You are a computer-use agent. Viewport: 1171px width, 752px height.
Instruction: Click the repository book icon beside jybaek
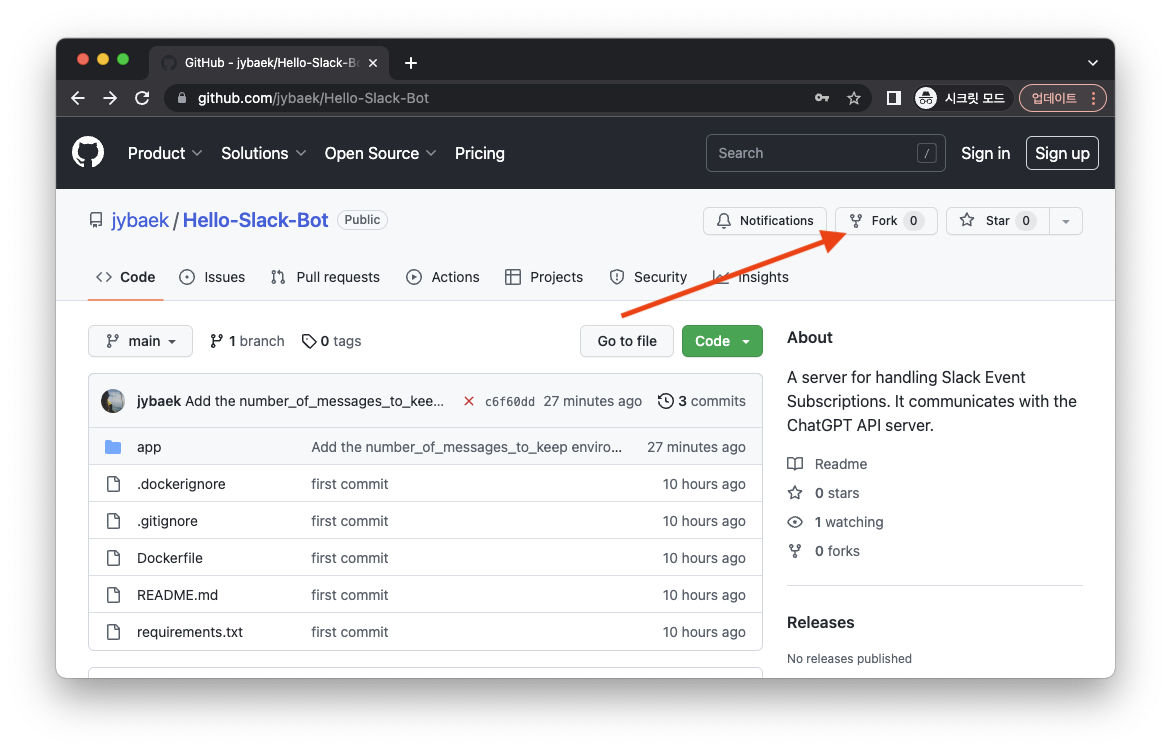click(96, 220)
